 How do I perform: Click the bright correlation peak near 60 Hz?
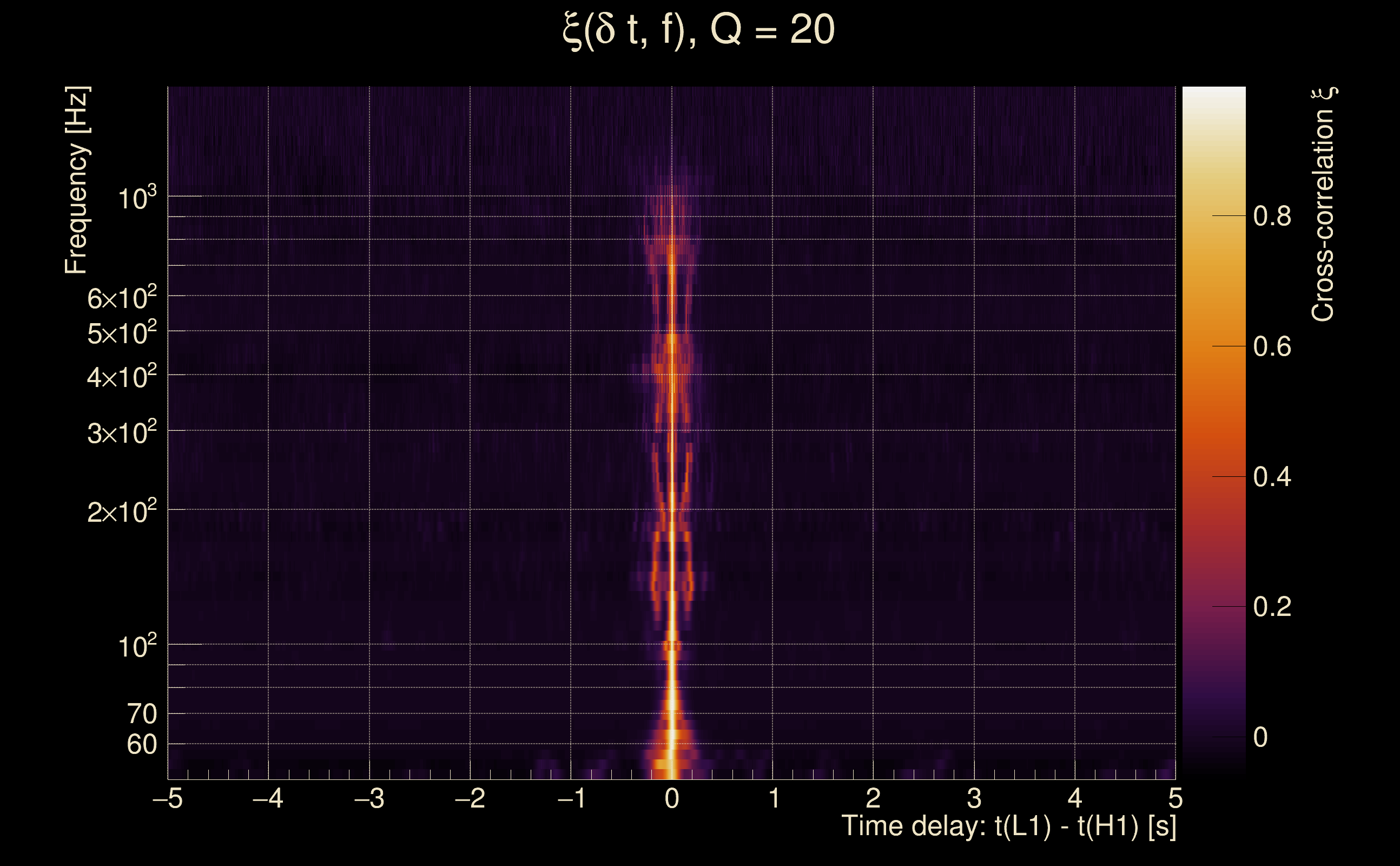672,735
